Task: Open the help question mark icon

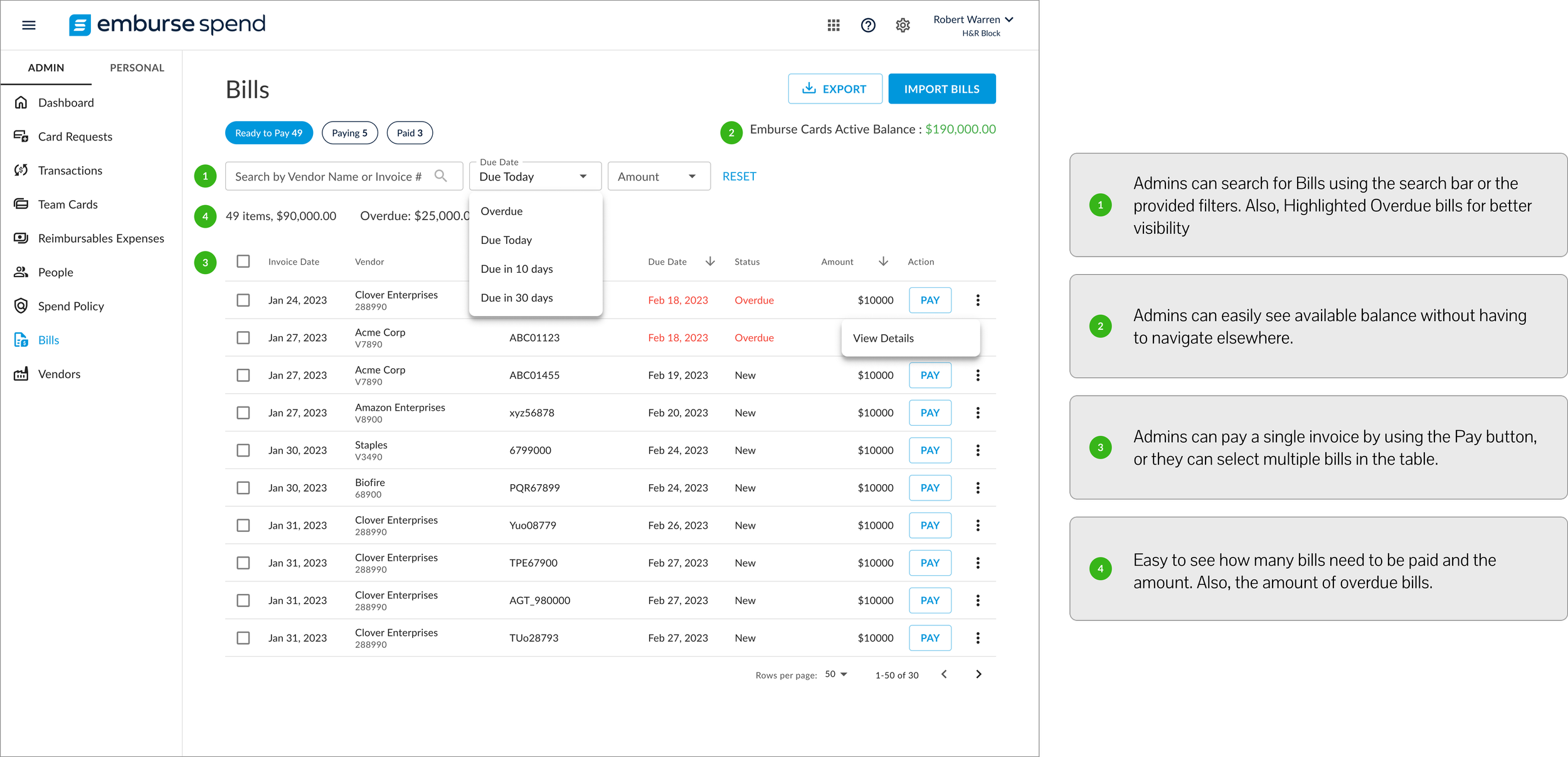Action: 867,25
